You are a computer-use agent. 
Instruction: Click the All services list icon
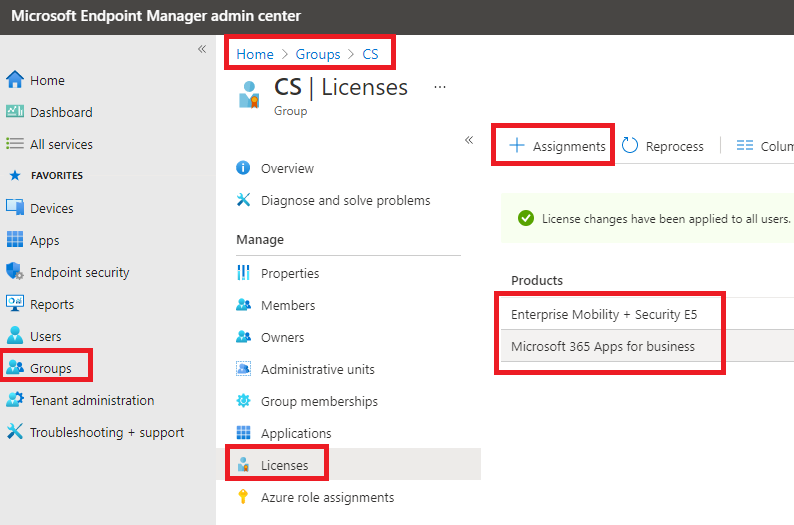click(x=15, y=144)
